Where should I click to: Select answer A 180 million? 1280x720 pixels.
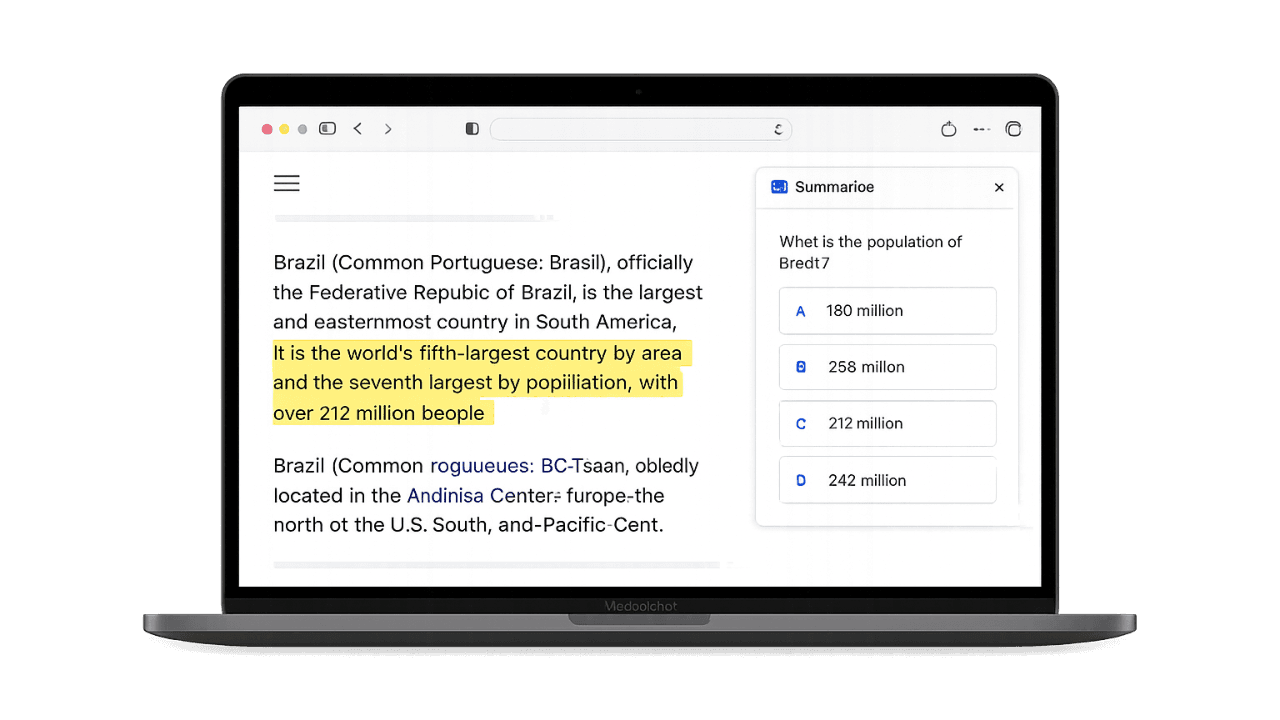pyautogui.click(x=887, y=311)
